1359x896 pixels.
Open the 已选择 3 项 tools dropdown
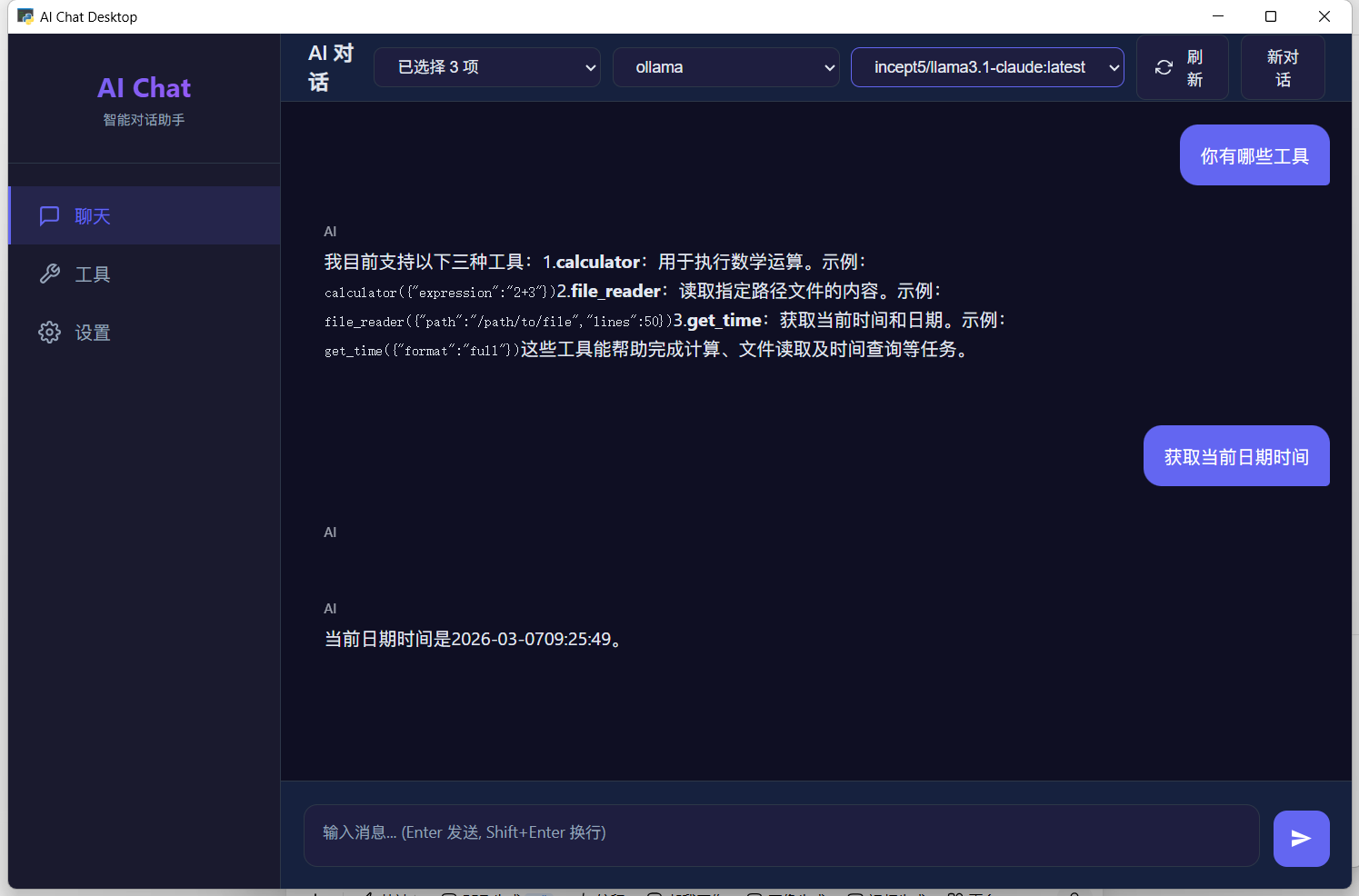[x=487, y=68]
